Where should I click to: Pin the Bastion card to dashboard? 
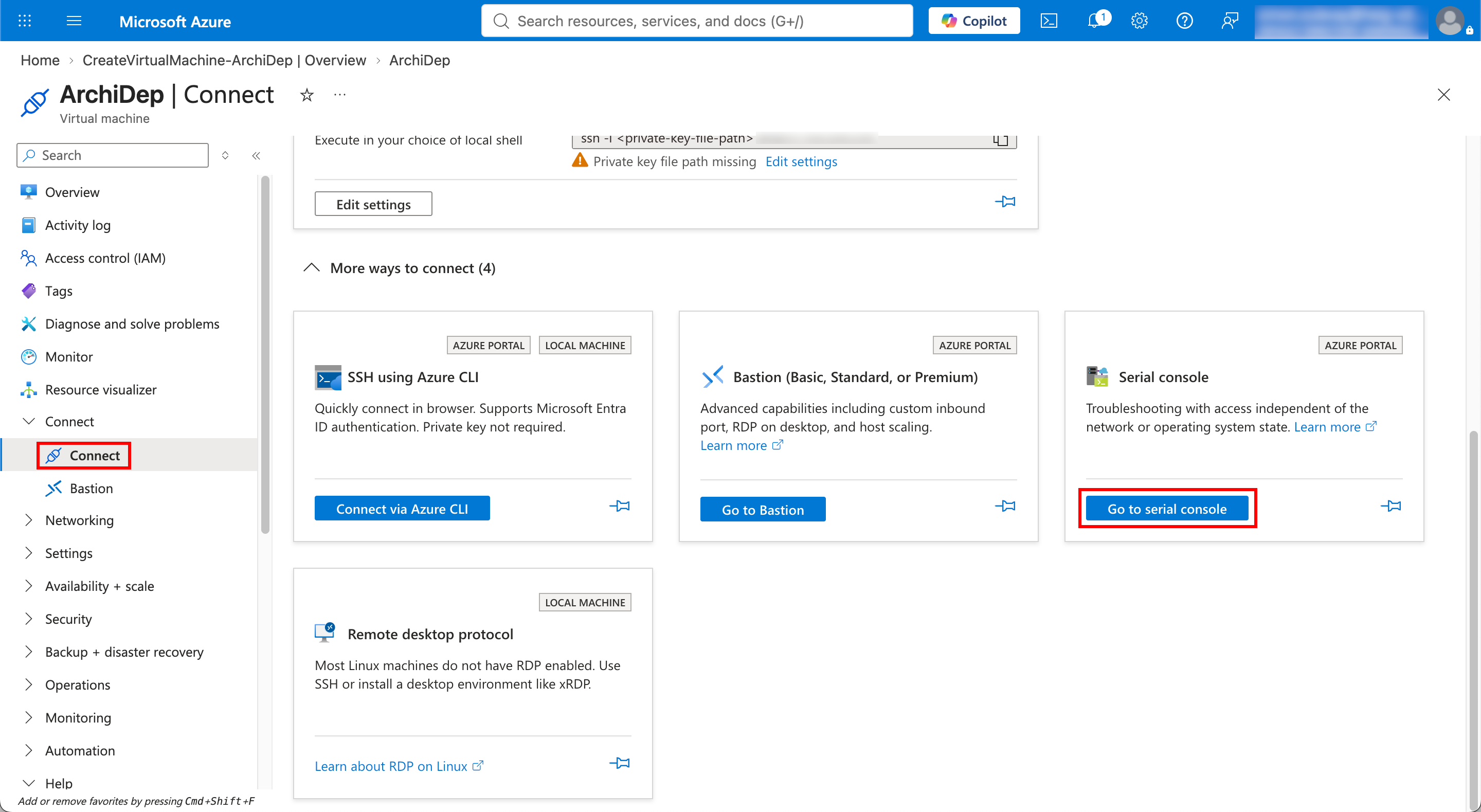coord(1005,506)
